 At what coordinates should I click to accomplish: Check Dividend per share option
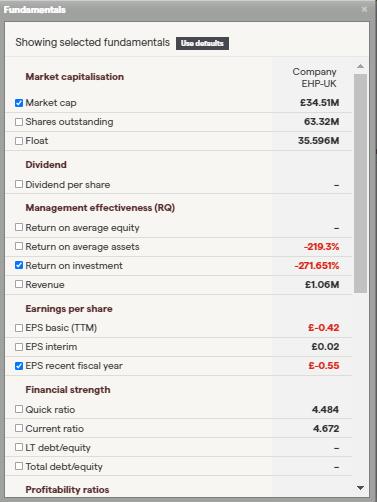point(19,184)
